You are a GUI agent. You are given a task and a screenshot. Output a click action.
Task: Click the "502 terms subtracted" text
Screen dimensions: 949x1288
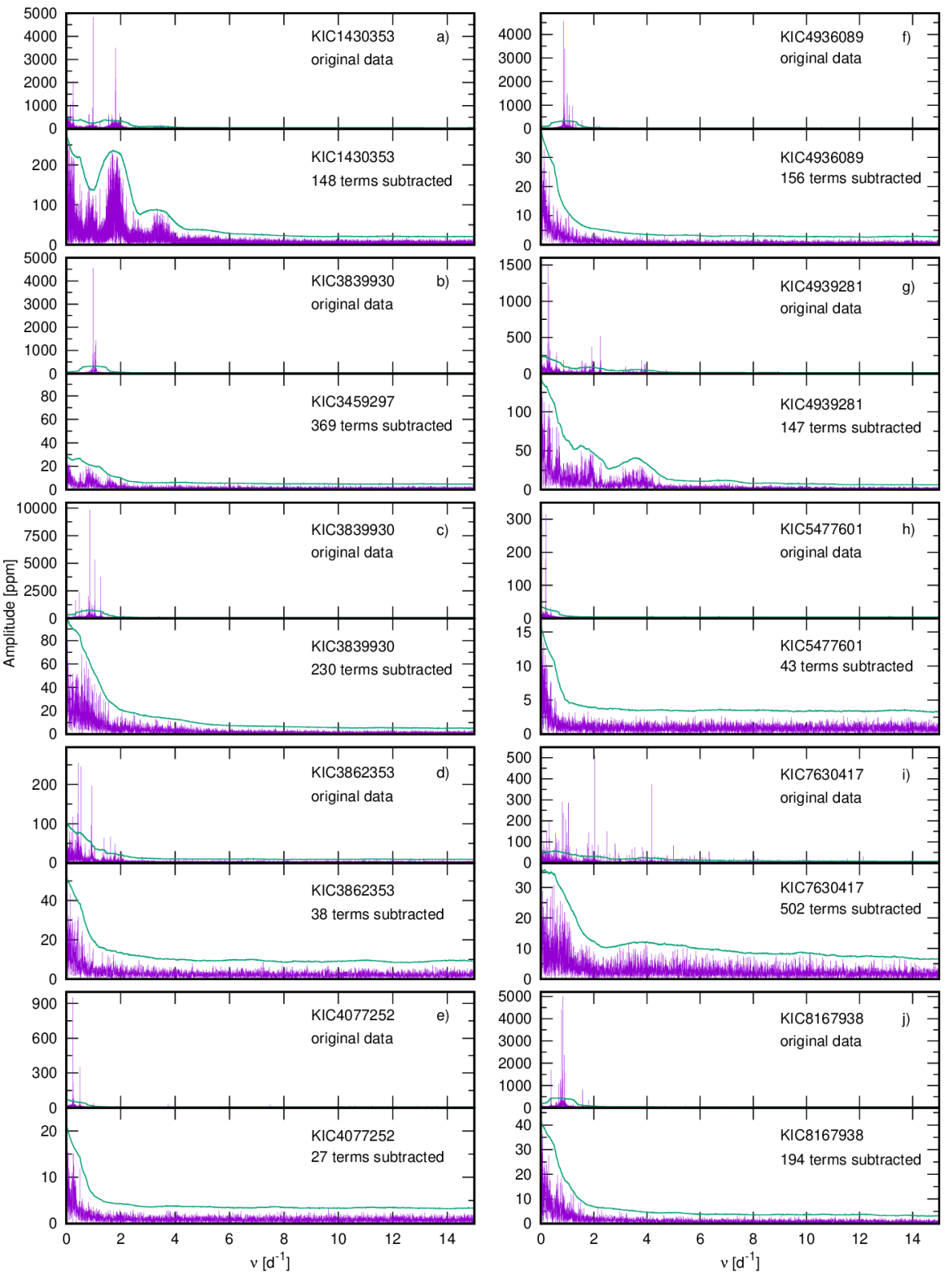(851, 909)
